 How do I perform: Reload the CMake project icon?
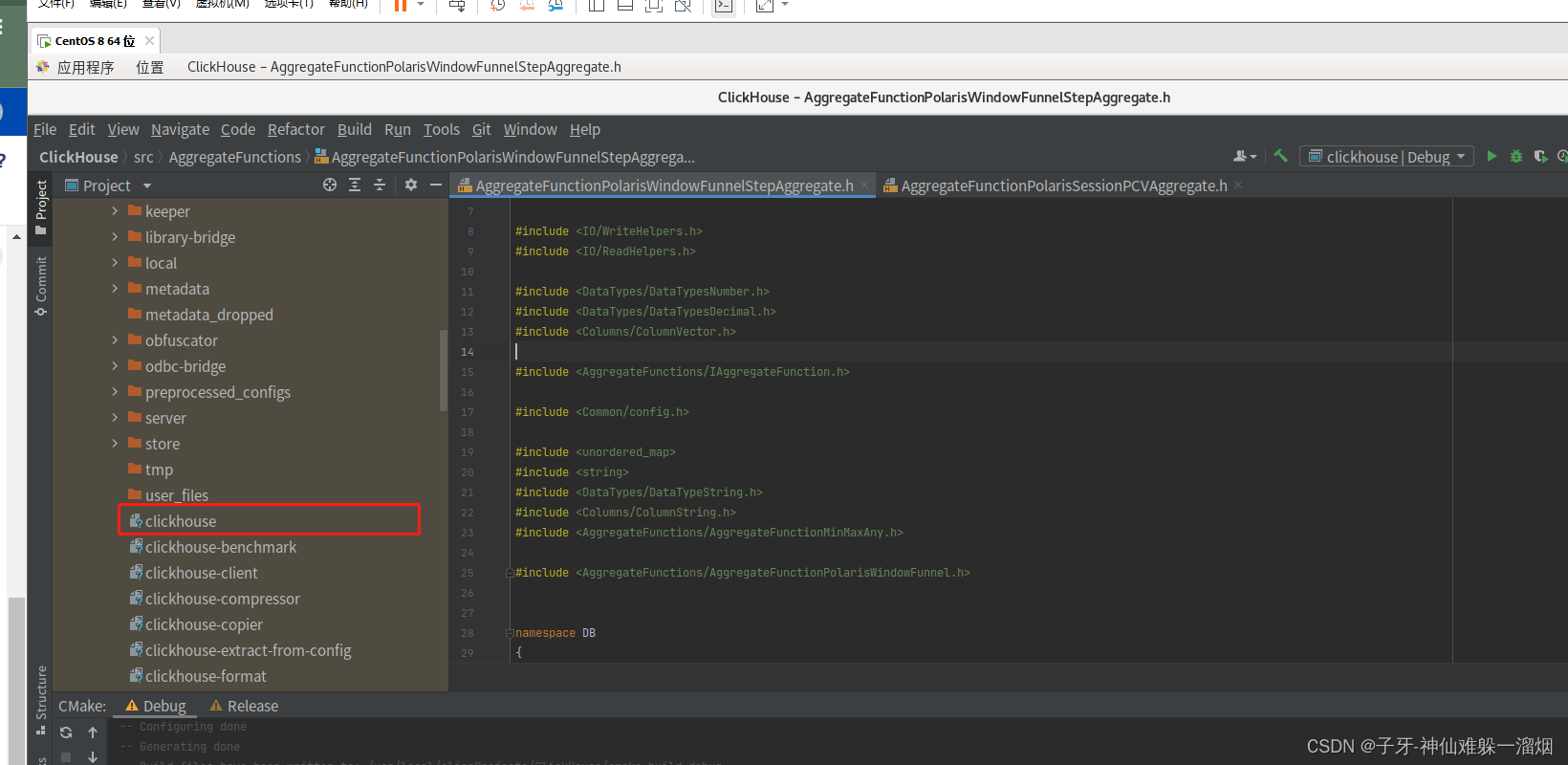[x=66, y=732]
